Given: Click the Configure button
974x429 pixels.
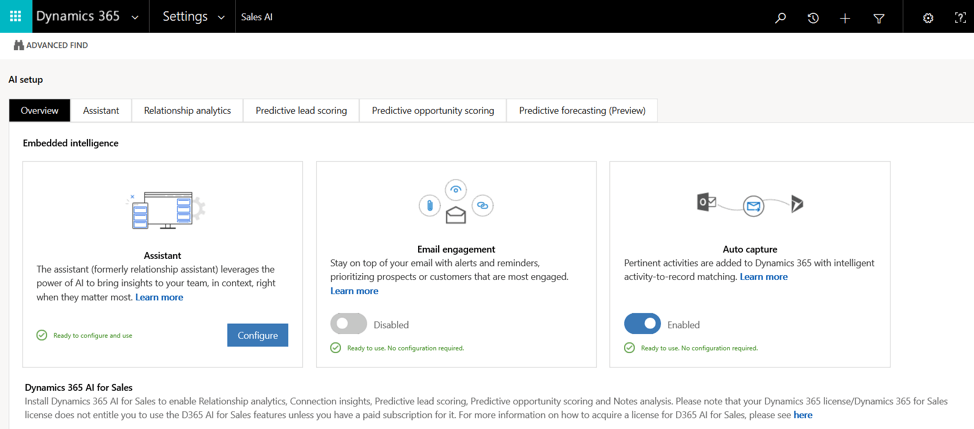Looking at the screenshot, I should pyautogui.click(x=258, y=335).
